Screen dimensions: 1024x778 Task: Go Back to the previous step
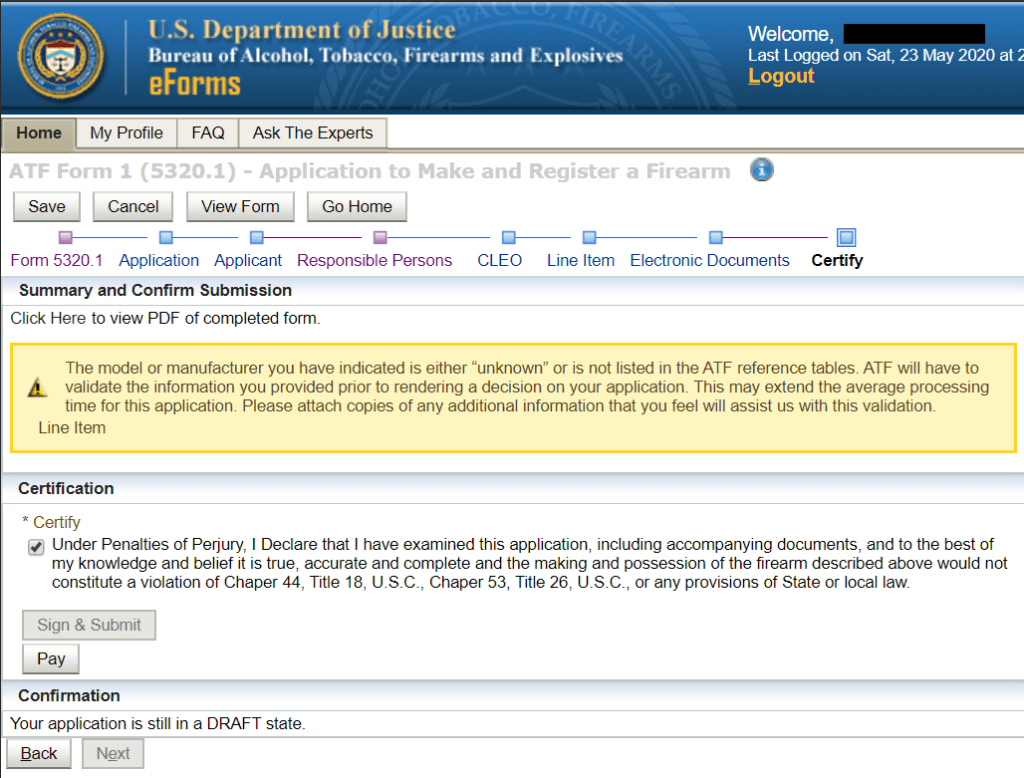(39, 754)
